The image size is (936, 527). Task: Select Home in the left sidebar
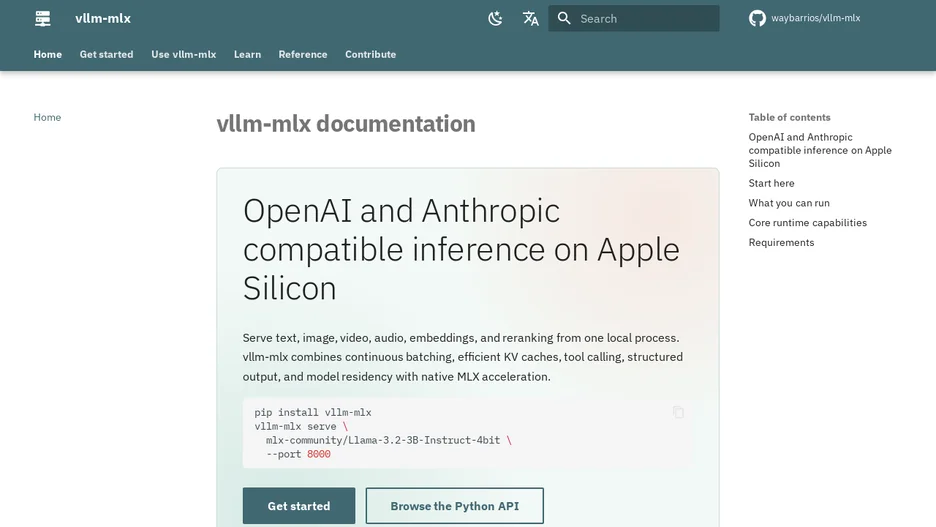47,117
